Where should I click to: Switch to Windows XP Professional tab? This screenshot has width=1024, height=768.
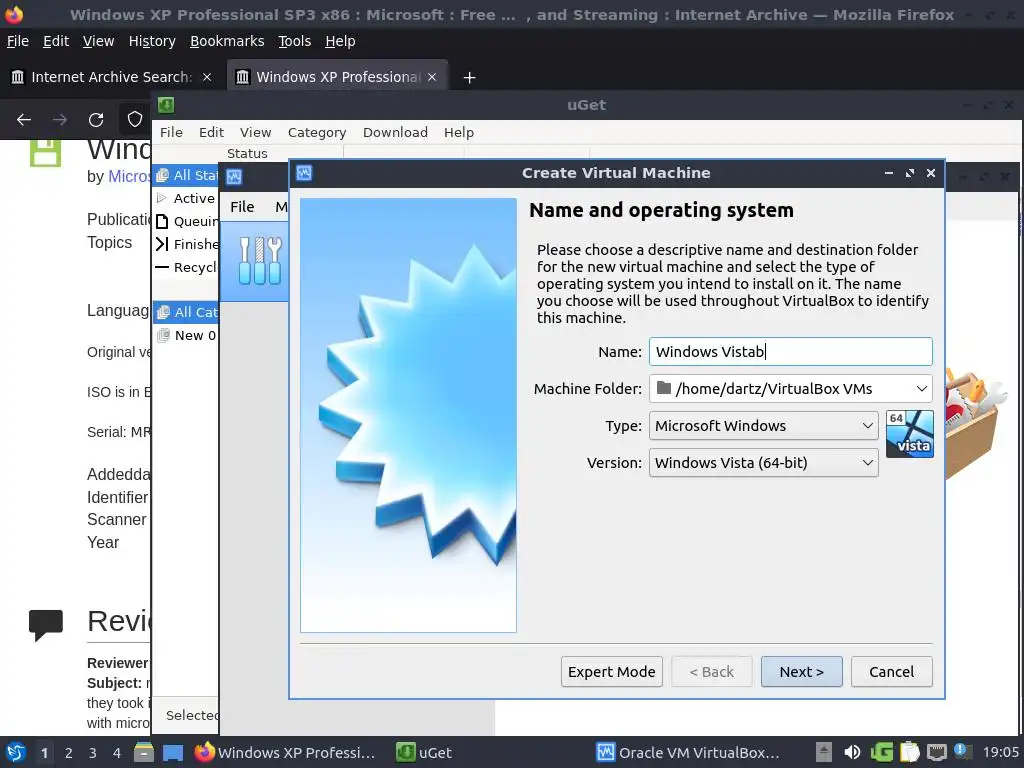pos(338,77)
